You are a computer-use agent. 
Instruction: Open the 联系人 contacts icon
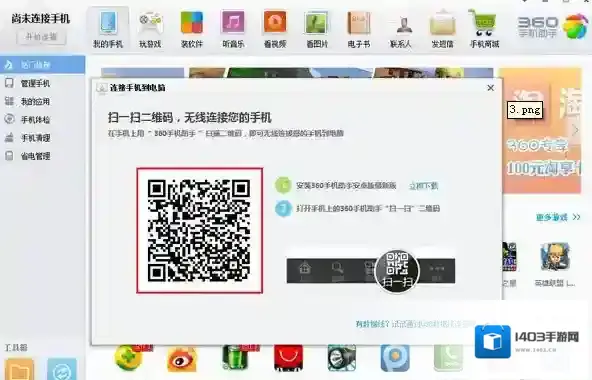pyautogui.click(x=400, y=24)
